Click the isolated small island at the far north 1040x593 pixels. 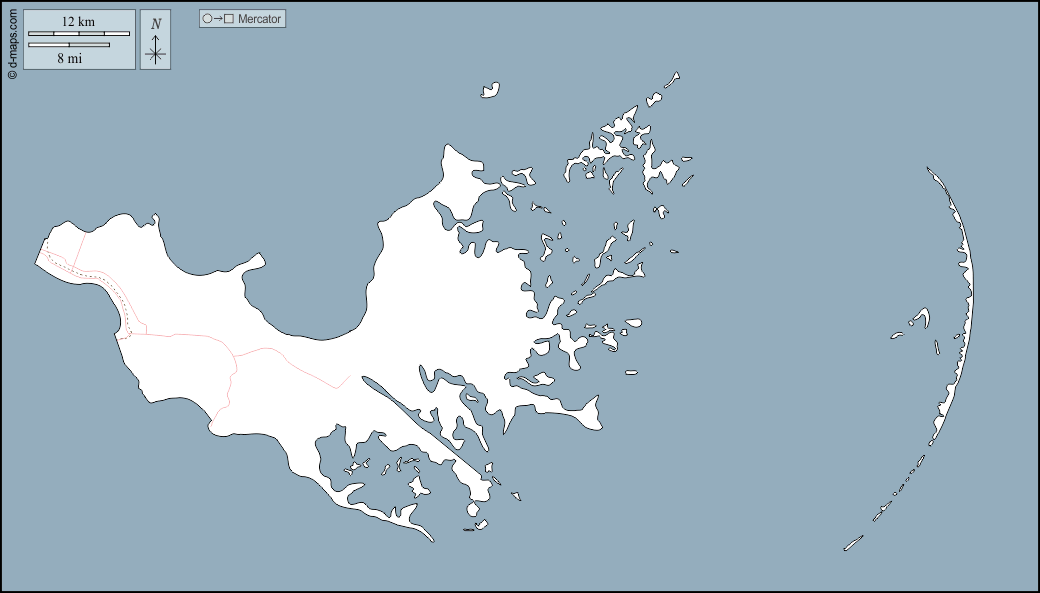click(x=490, y=91)
